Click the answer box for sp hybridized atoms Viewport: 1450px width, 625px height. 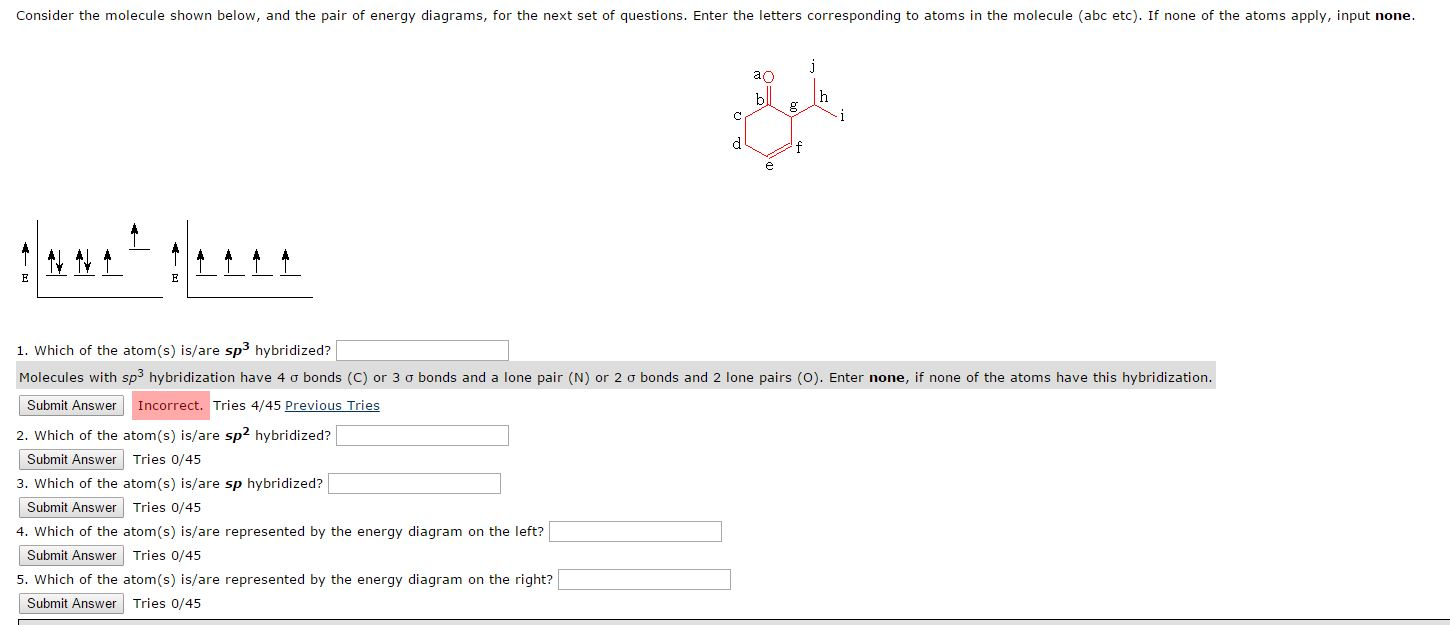[413, 483]
